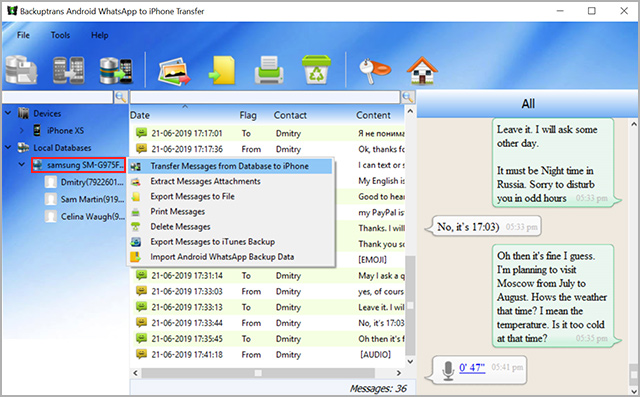Click message icon of 21-06-2019 17:41:18 row
Viewport: 640px width, 397px height.
(x=141, y=354)
